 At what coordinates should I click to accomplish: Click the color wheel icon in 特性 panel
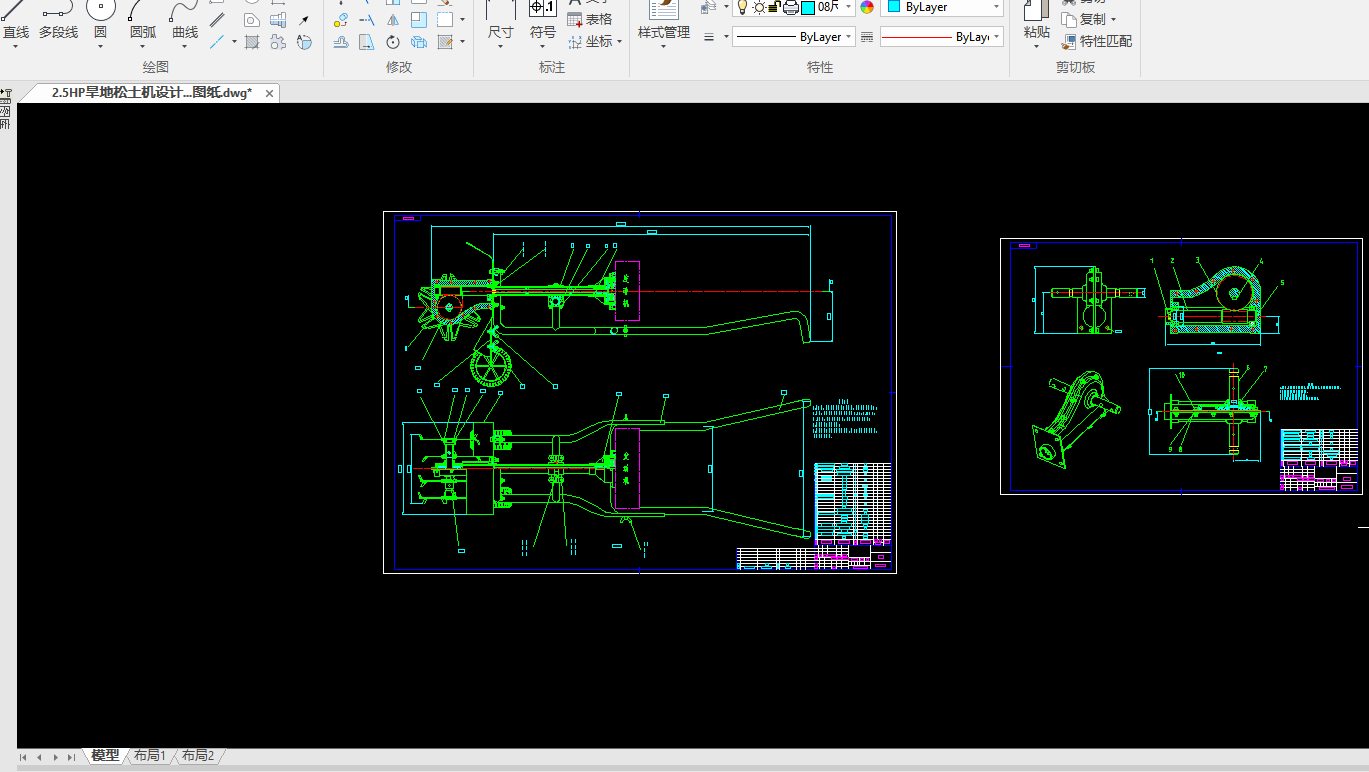point(867,7)
